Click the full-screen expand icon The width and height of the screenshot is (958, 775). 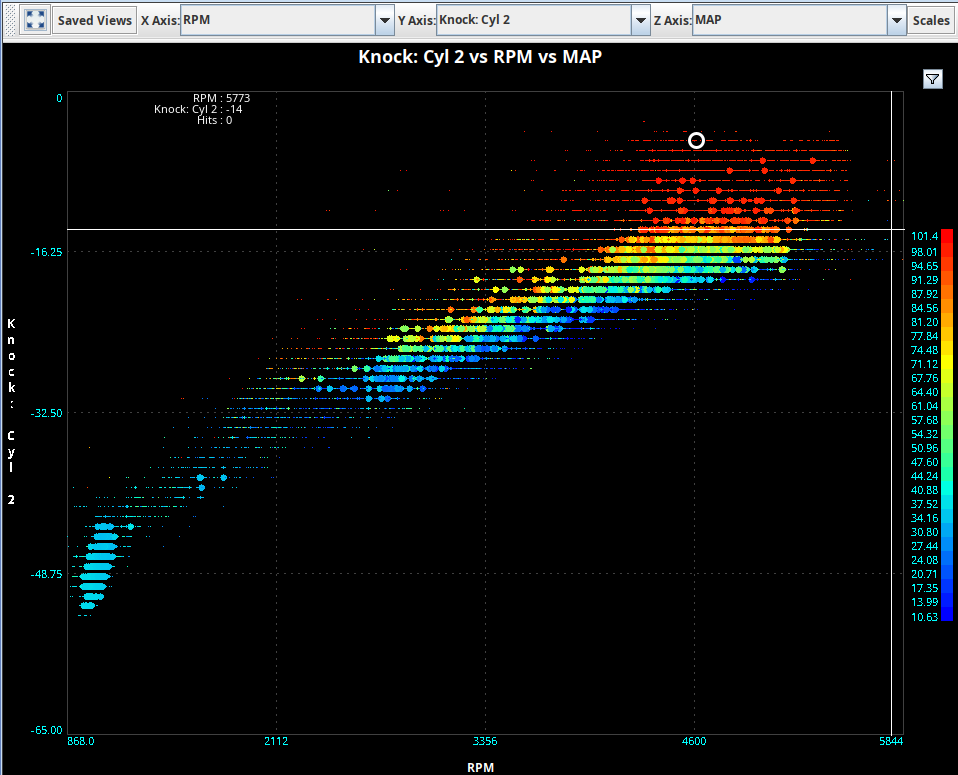(35, 20)
